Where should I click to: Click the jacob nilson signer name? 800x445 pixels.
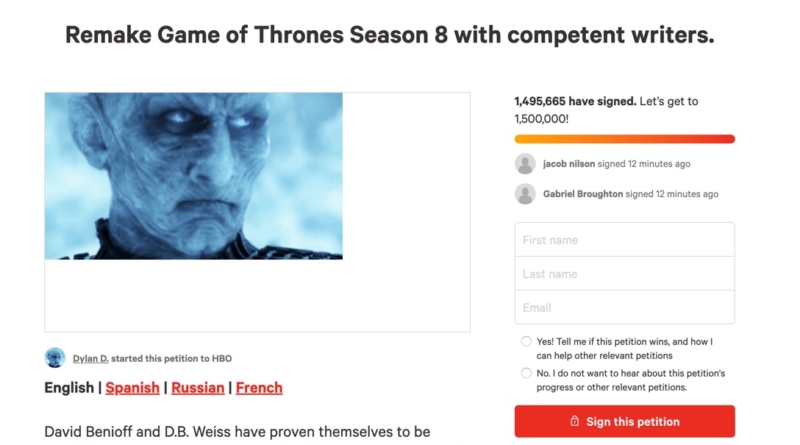(569, 164)
